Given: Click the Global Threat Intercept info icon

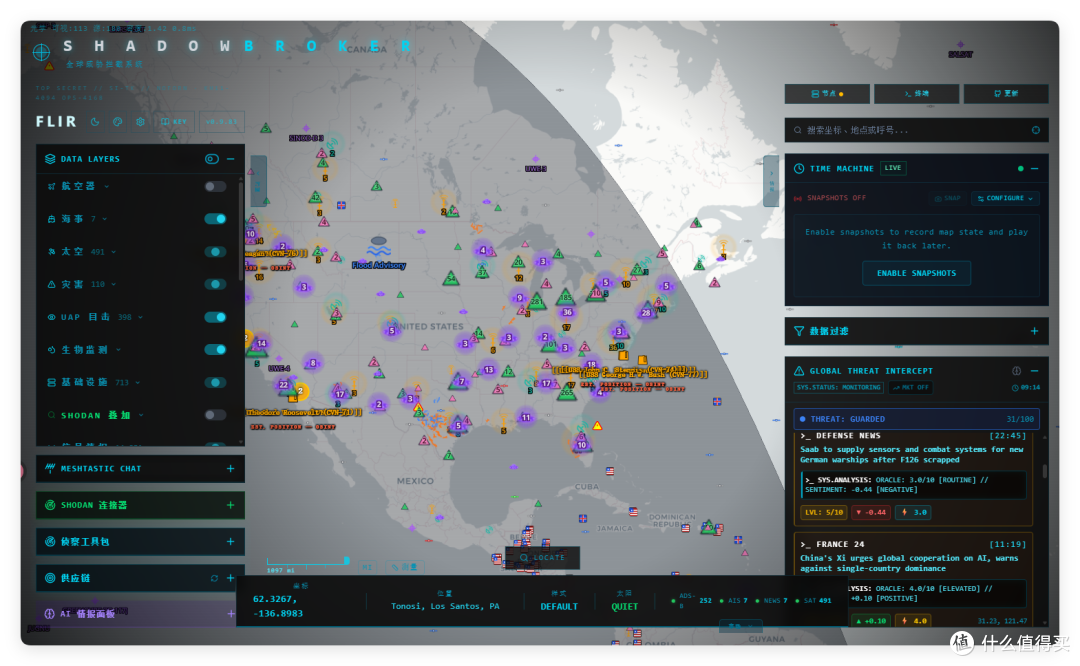Looking at the screenshot, I should [x=1017, y=371].
